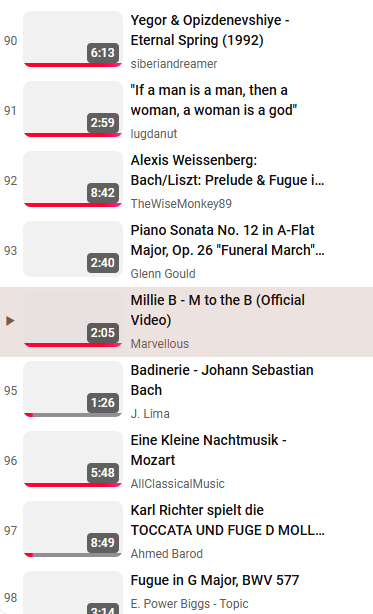Visit Ahmed Barod channel
373x614 pixels.
click(x=167, y=554)
